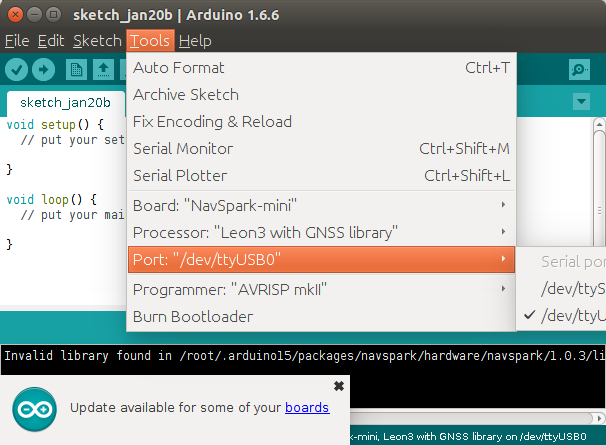
Task: Open the File menu
Action: (17, 41)
